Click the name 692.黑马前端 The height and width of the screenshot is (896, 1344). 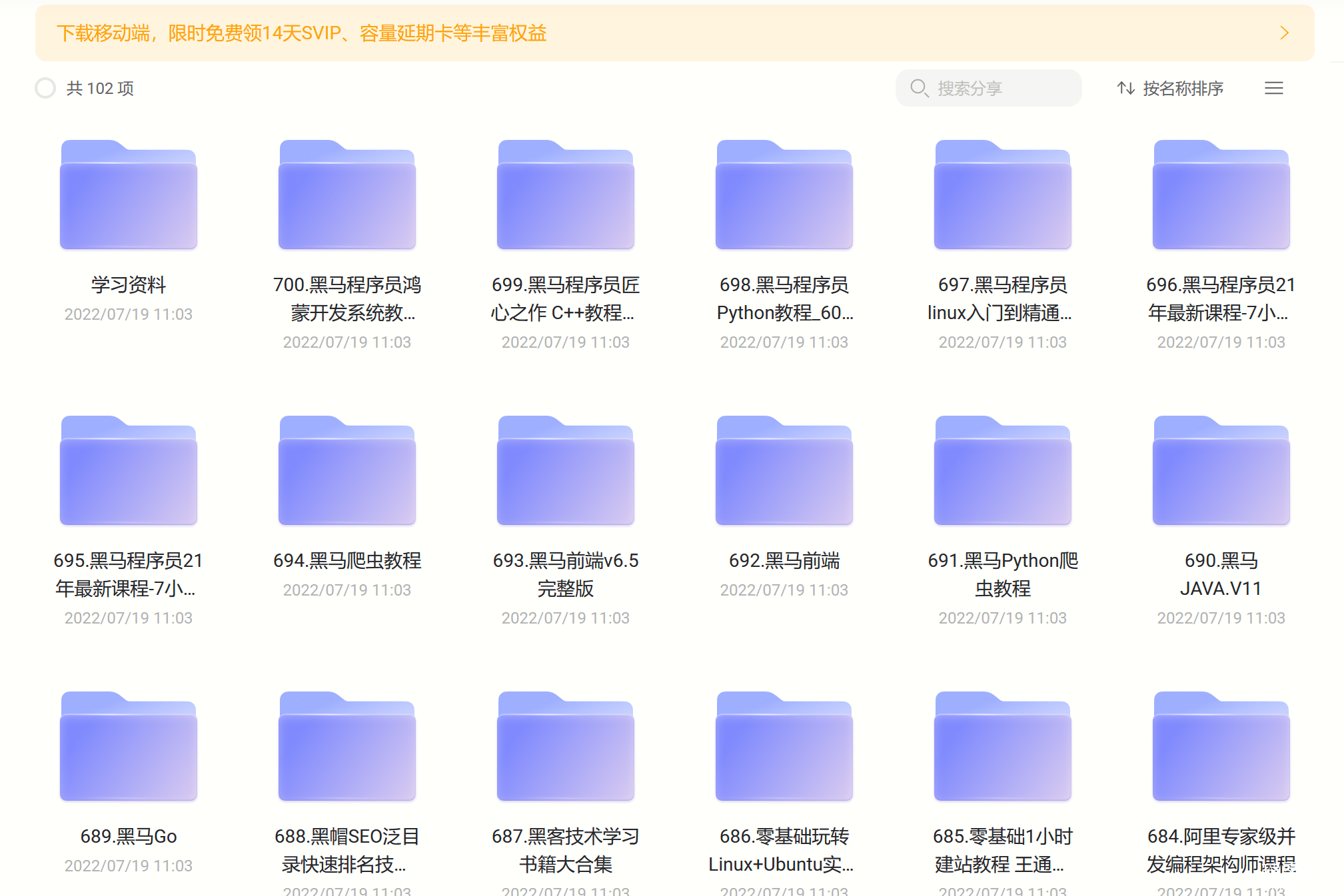(x=784, y=561)
